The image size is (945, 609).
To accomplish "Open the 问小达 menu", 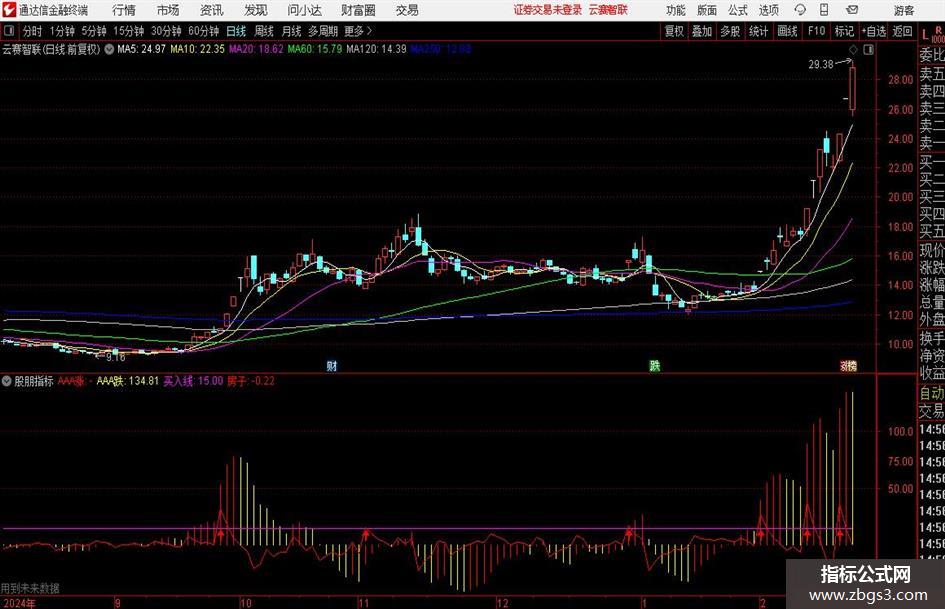I will 304,10.
